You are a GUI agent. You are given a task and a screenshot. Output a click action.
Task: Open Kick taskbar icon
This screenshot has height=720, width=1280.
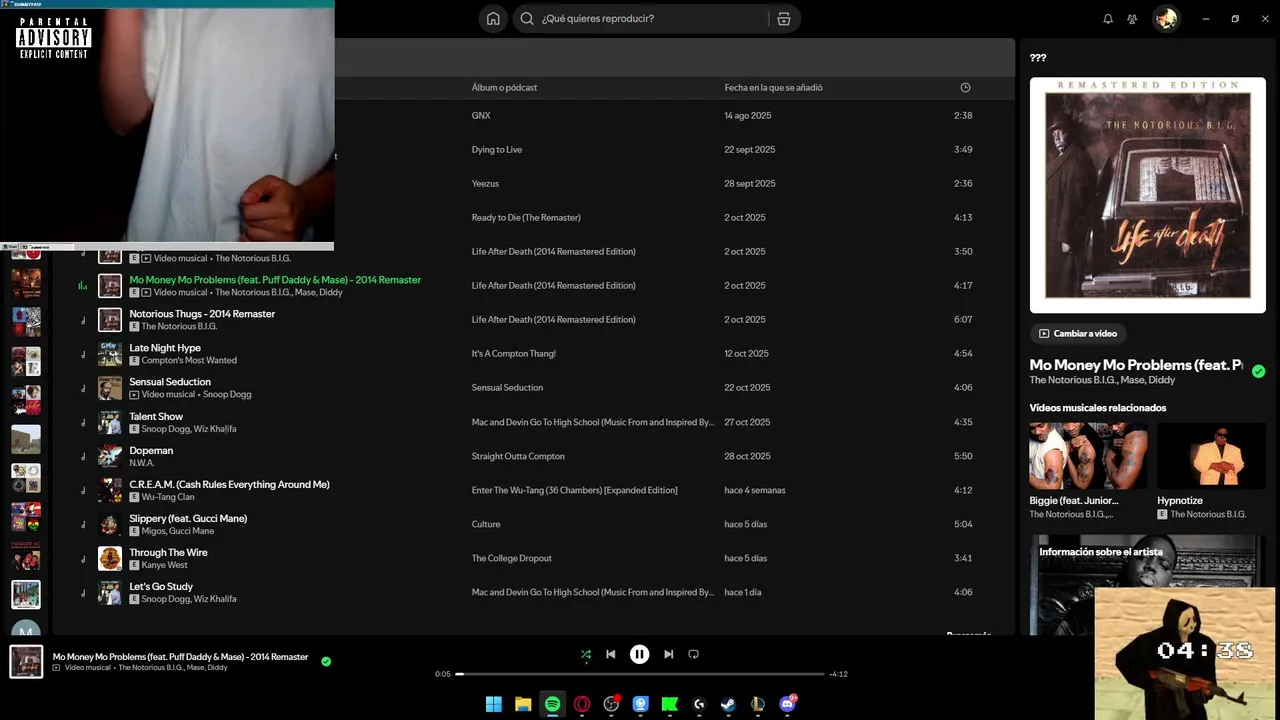tap(670, 704)
